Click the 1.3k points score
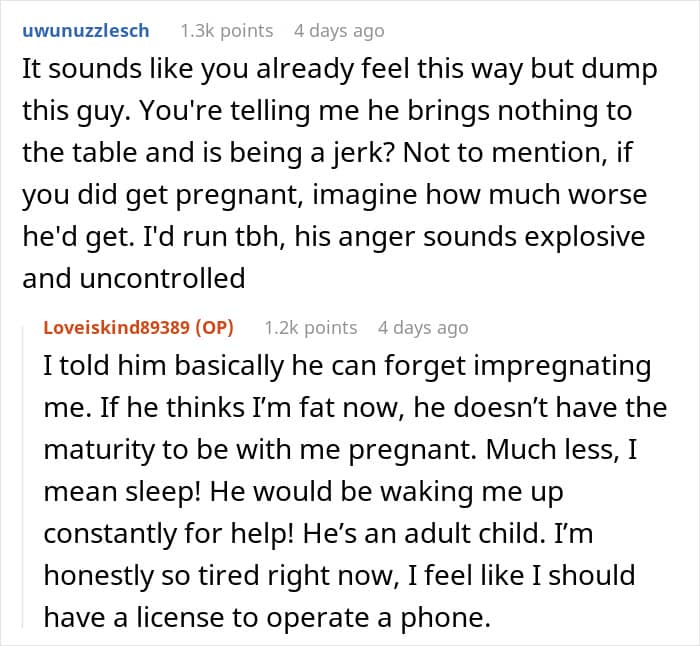The height and width of the screenshot is (646, 700). pyautogui.click(x=223, y=31)
